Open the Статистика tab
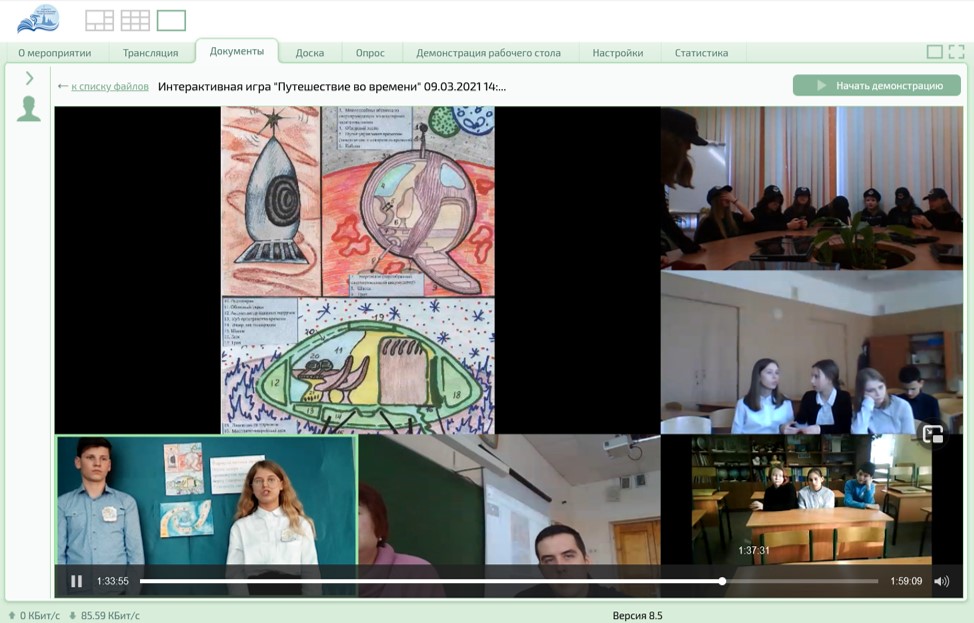 coord(701,53)
